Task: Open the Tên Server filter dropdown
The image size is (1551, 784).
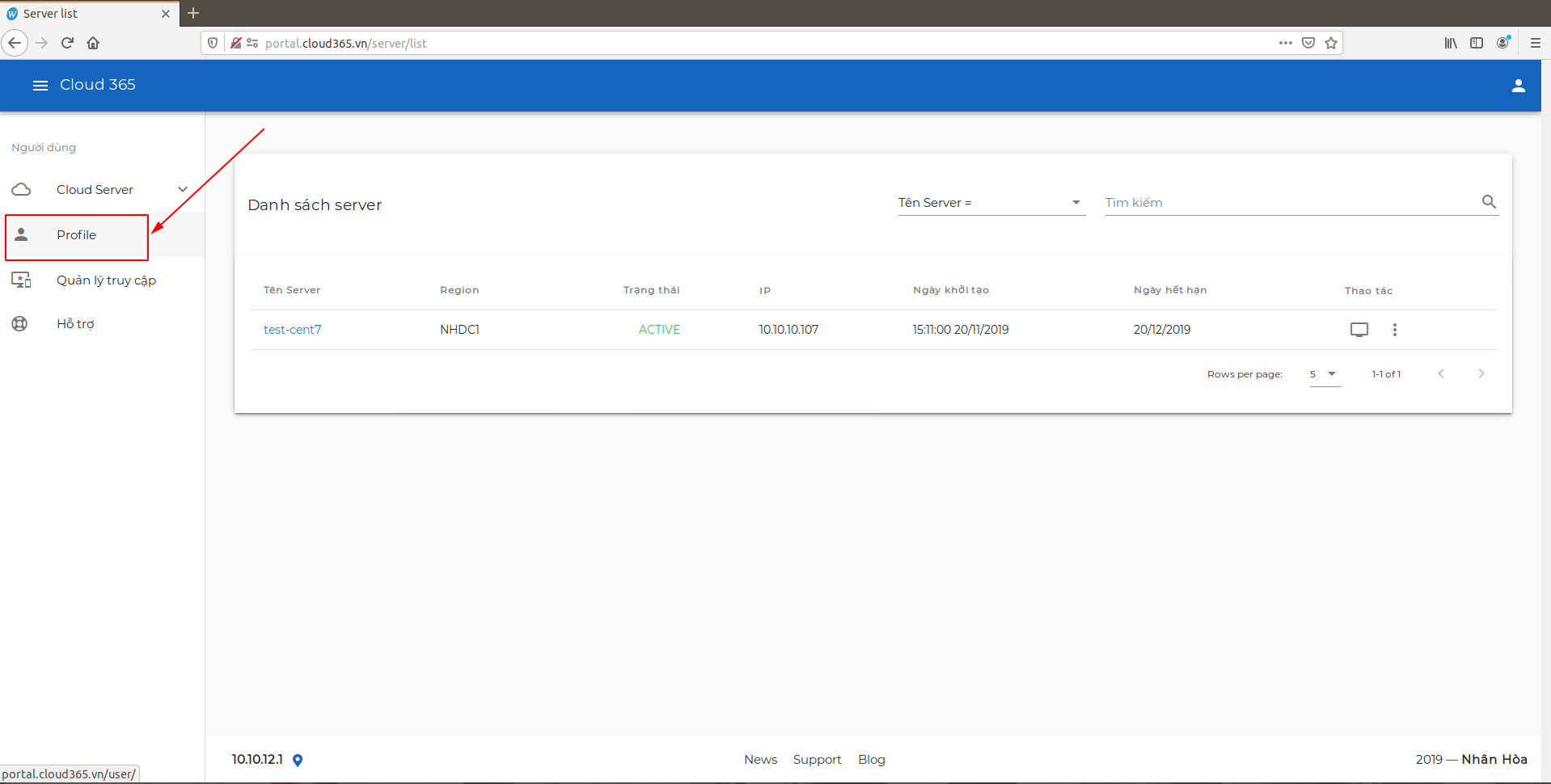Action: (991, 203)
